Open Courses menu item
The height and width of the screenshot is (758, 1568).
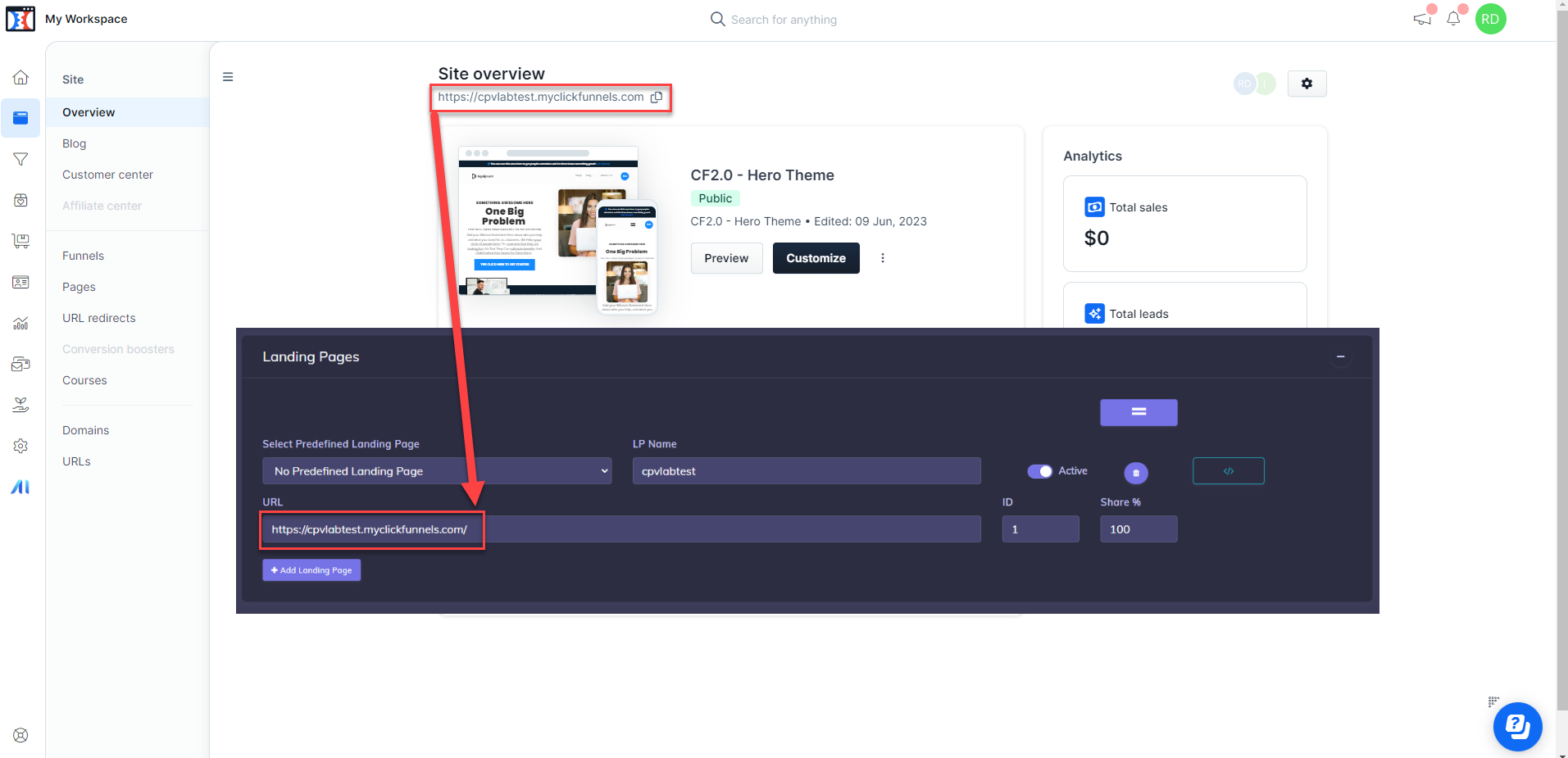point(84,380)
